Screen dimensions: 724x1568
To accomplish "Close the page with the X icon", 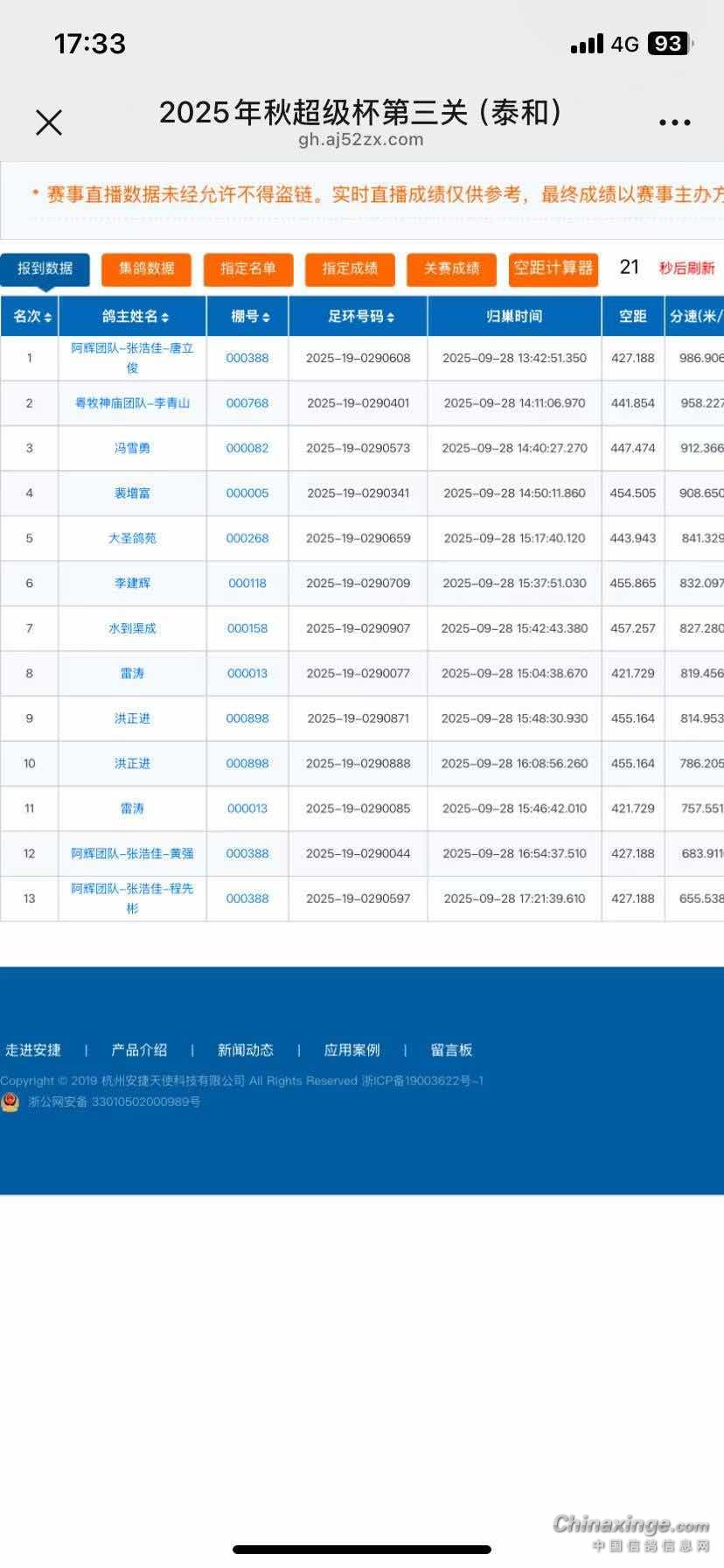I will tap(49, 122).
